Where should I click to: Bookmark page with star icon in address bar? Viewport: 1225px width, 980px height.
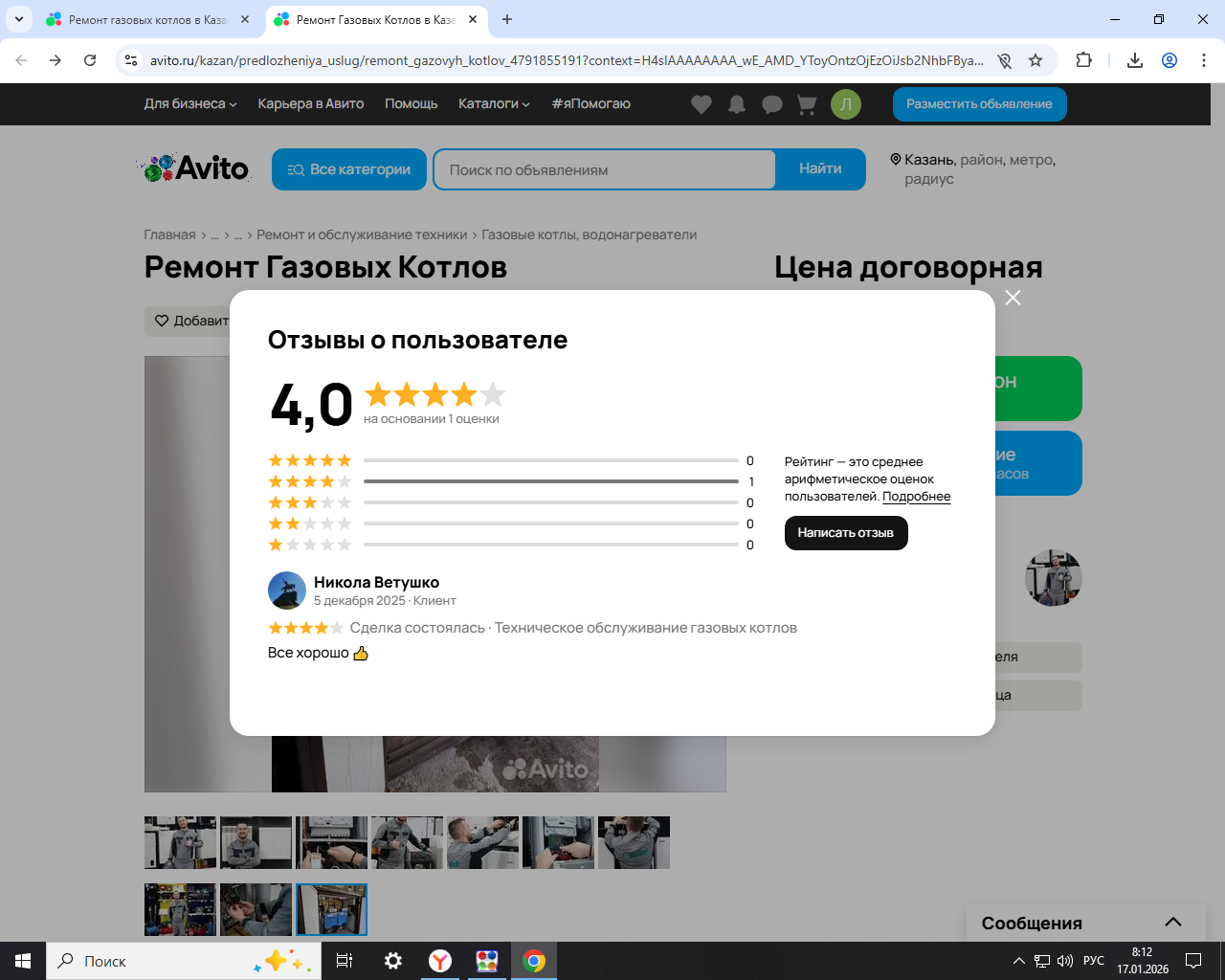1036,60
